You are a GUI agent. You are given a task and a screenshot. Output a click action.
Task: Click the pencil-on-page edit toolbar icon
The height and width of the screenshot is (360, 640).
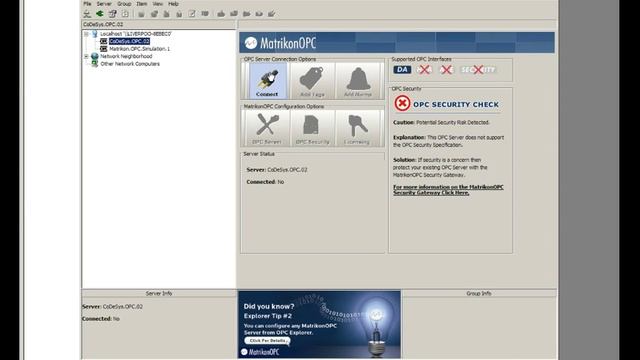192,14
